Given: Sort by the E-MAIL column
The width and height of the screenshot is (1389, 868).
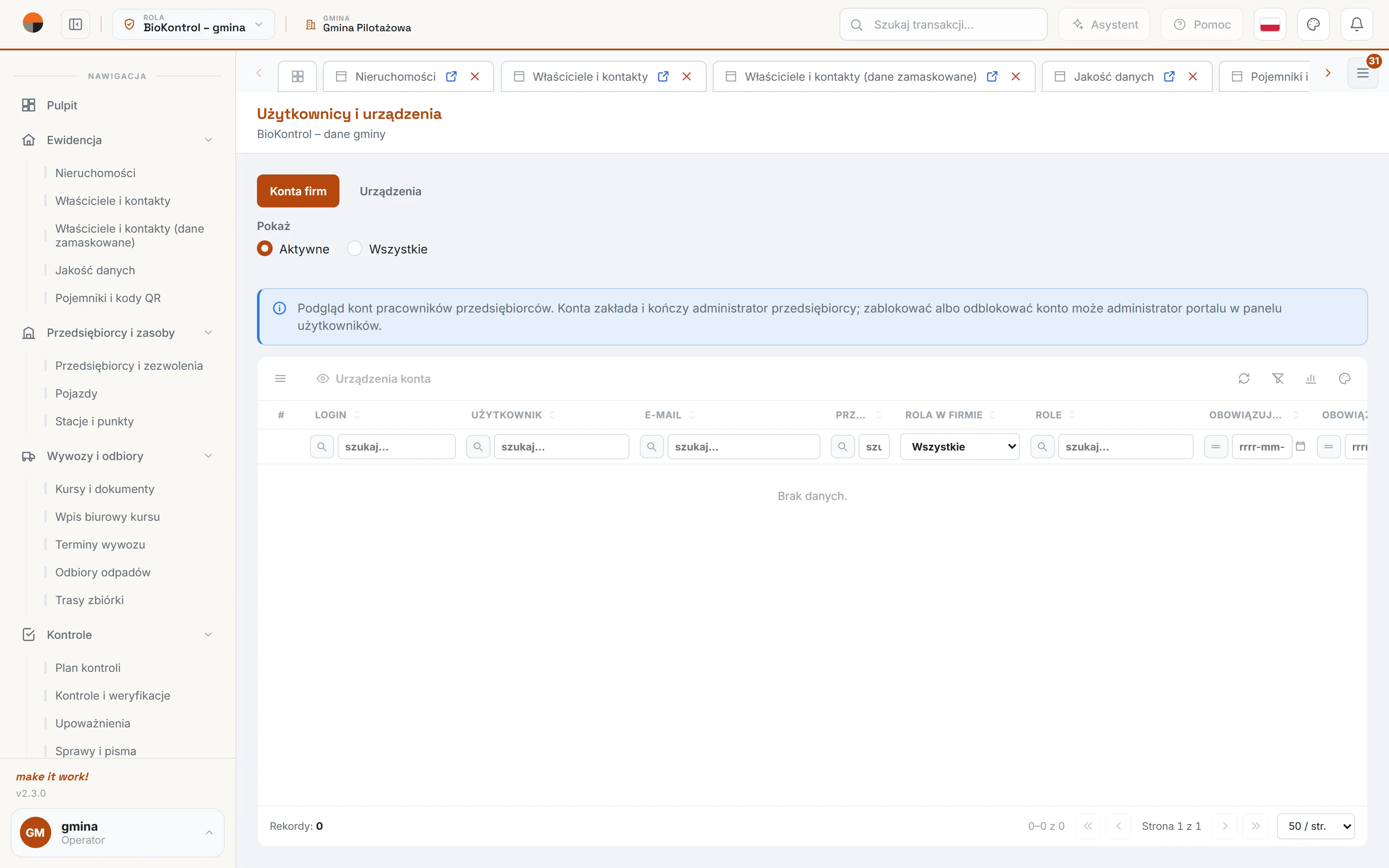Looking at the screenshot, I should [669, 414].
